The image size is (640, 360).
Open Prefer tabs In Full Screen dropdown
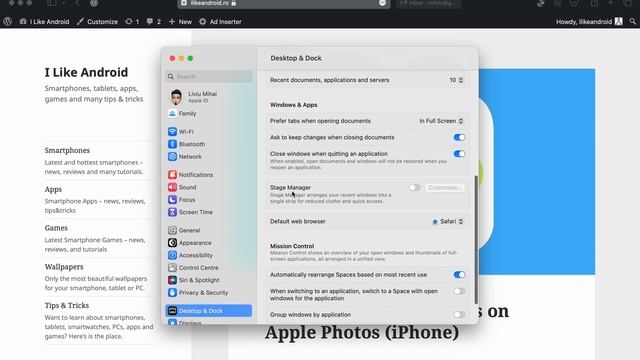point(441,121)
